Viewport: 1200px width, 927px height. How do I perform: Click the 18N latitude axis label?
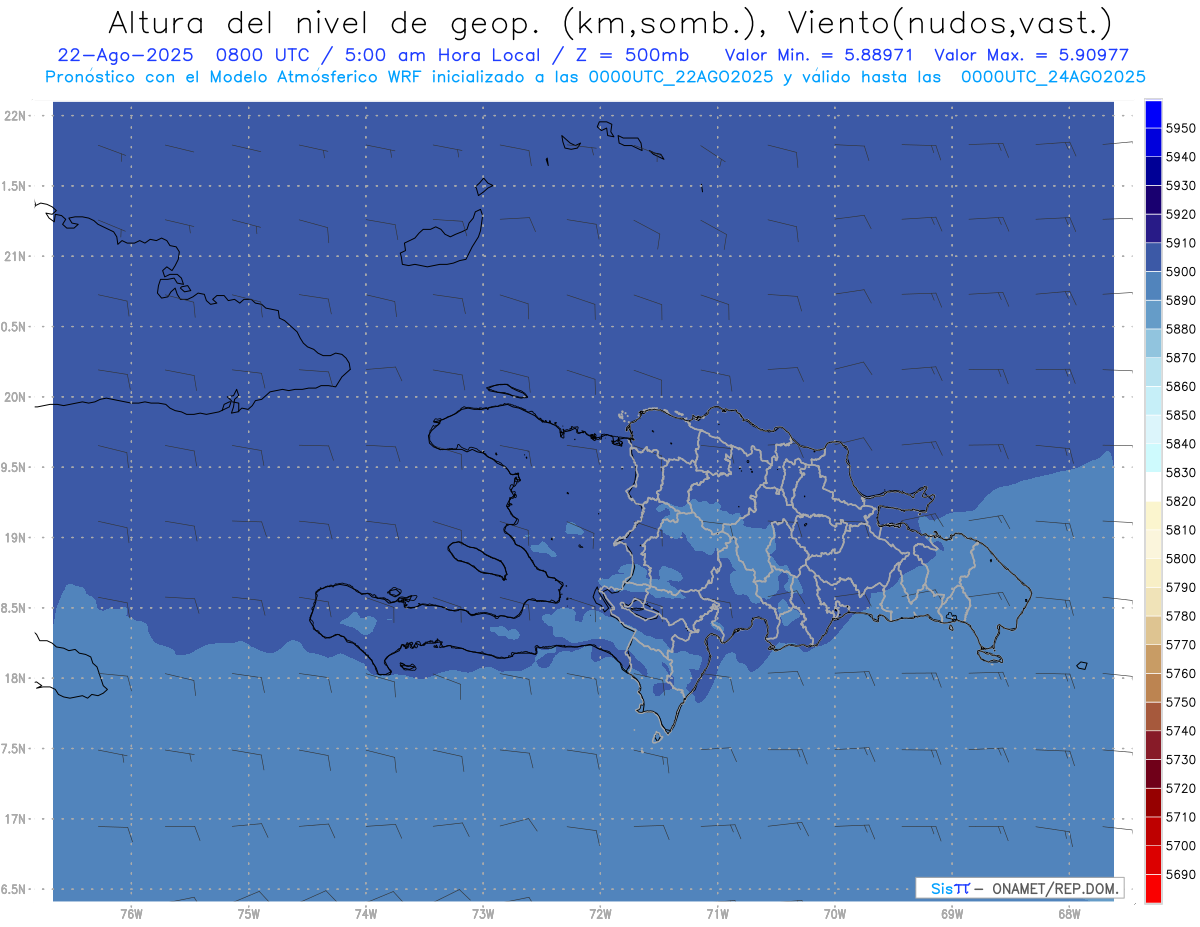tap(16, 678)
